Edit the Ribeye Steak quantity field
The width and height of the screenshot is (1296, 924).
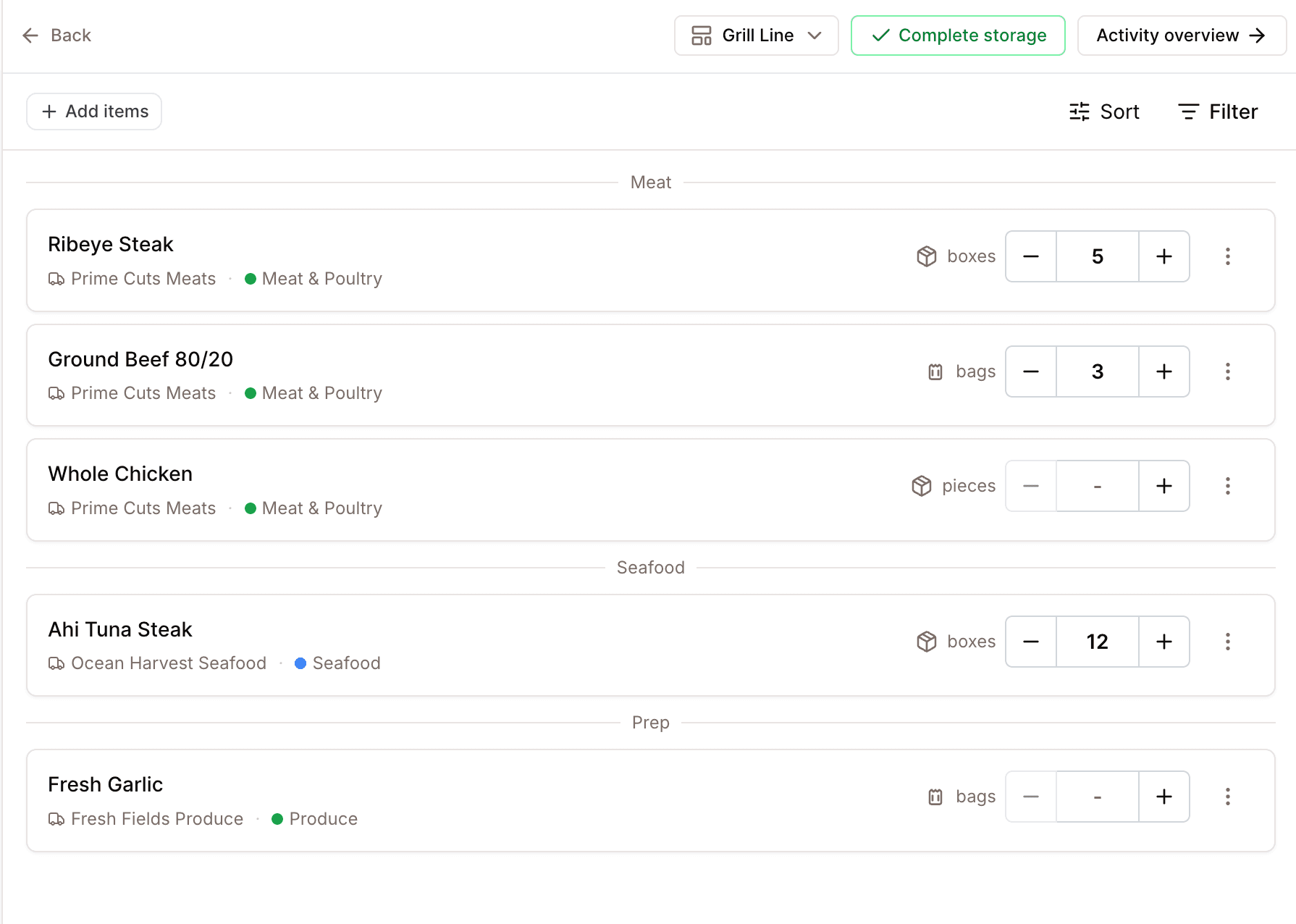pos(1098,256)
